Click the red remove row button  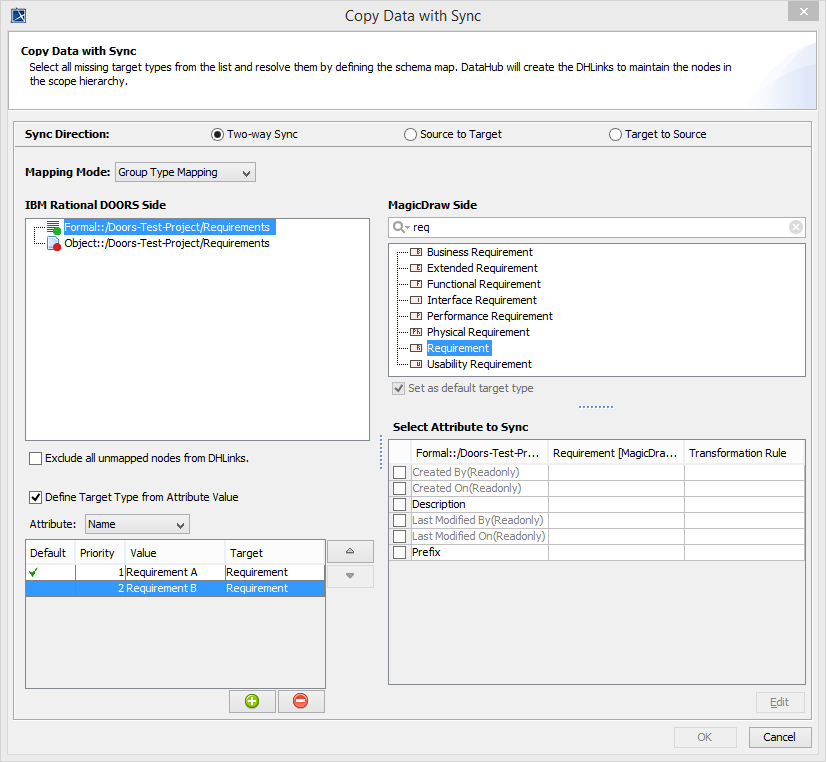(301, 701)
